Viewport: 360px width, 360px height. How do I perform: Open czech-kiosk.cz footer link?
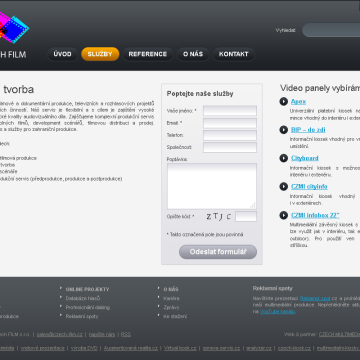pyautogui.click(x=294, y=348)
